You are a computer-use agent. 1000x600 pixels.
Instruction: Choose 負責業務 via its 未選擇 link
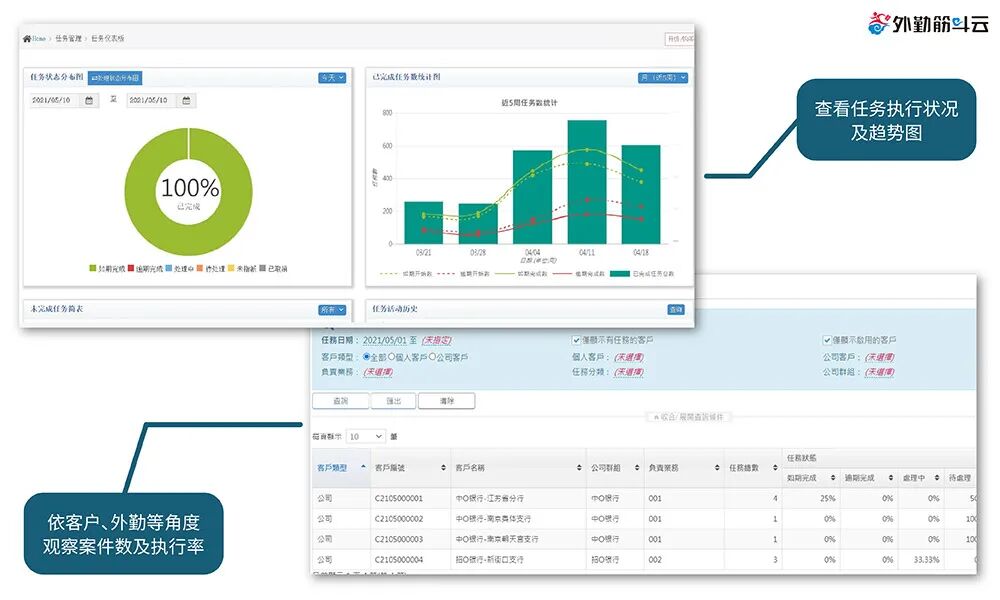coord(378,372)
